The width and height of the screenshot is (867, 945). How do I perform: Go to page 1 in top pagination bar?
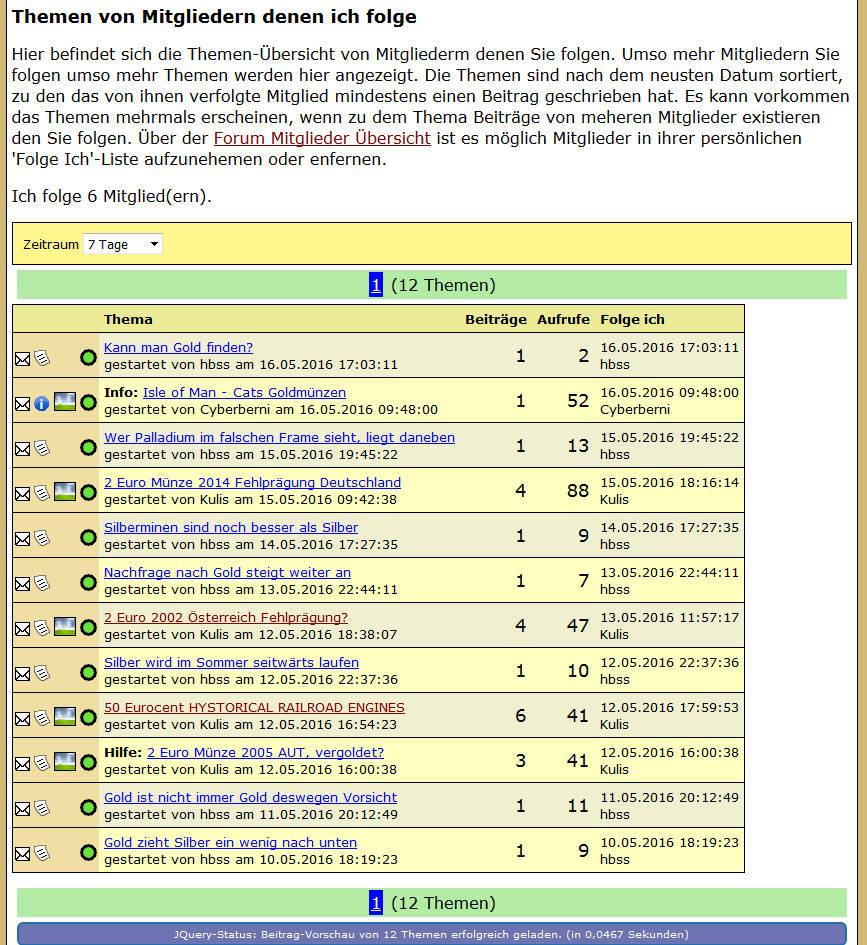click(x=376, y=285)
